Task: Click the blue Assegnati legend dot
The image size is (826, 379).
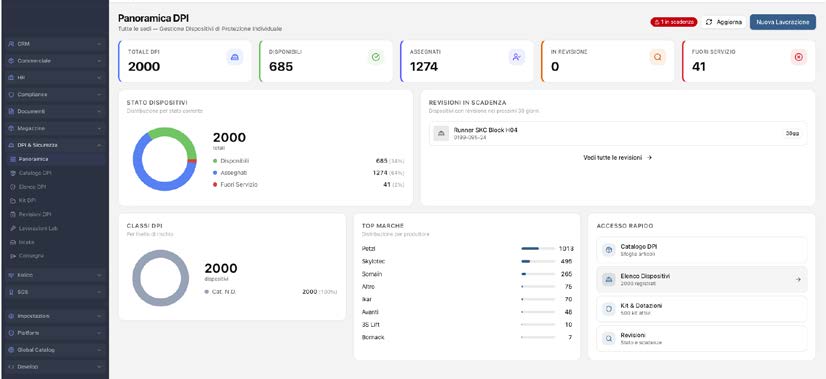Action: [215, 173]
